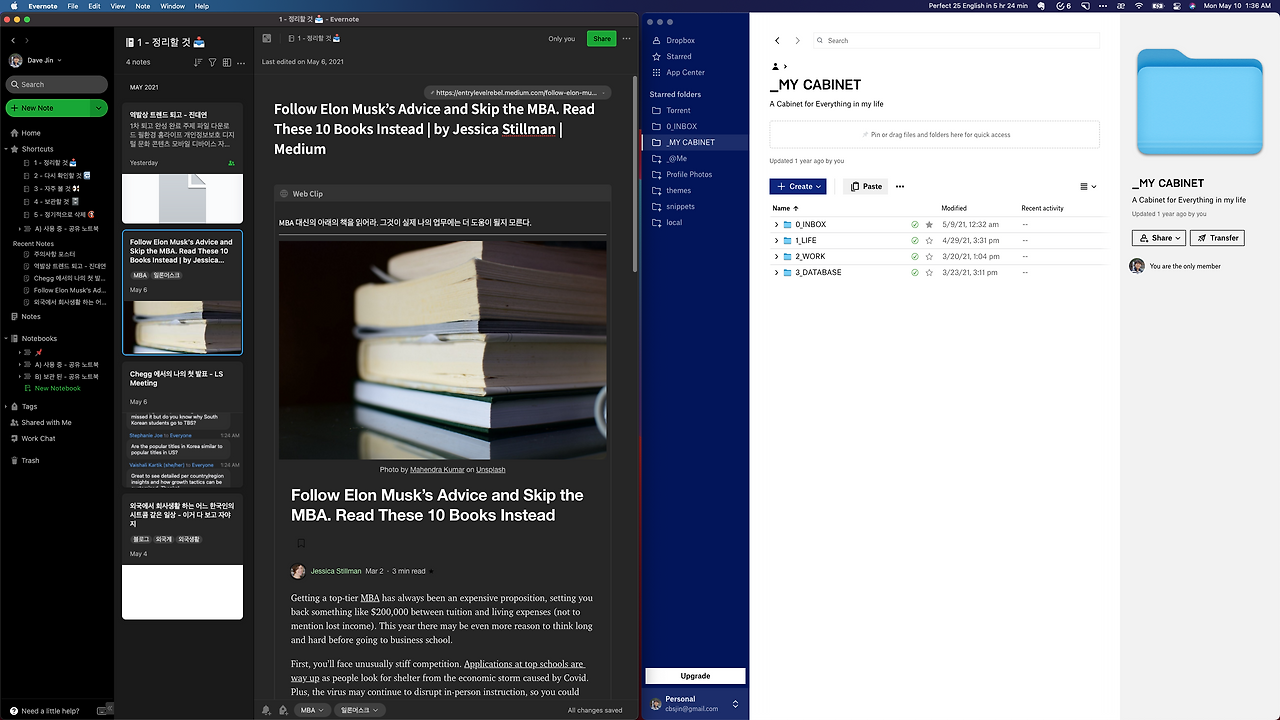Open the Note menu in menu bar
This screenshot has width=1280, height=720.
click(x=142, y=6)
